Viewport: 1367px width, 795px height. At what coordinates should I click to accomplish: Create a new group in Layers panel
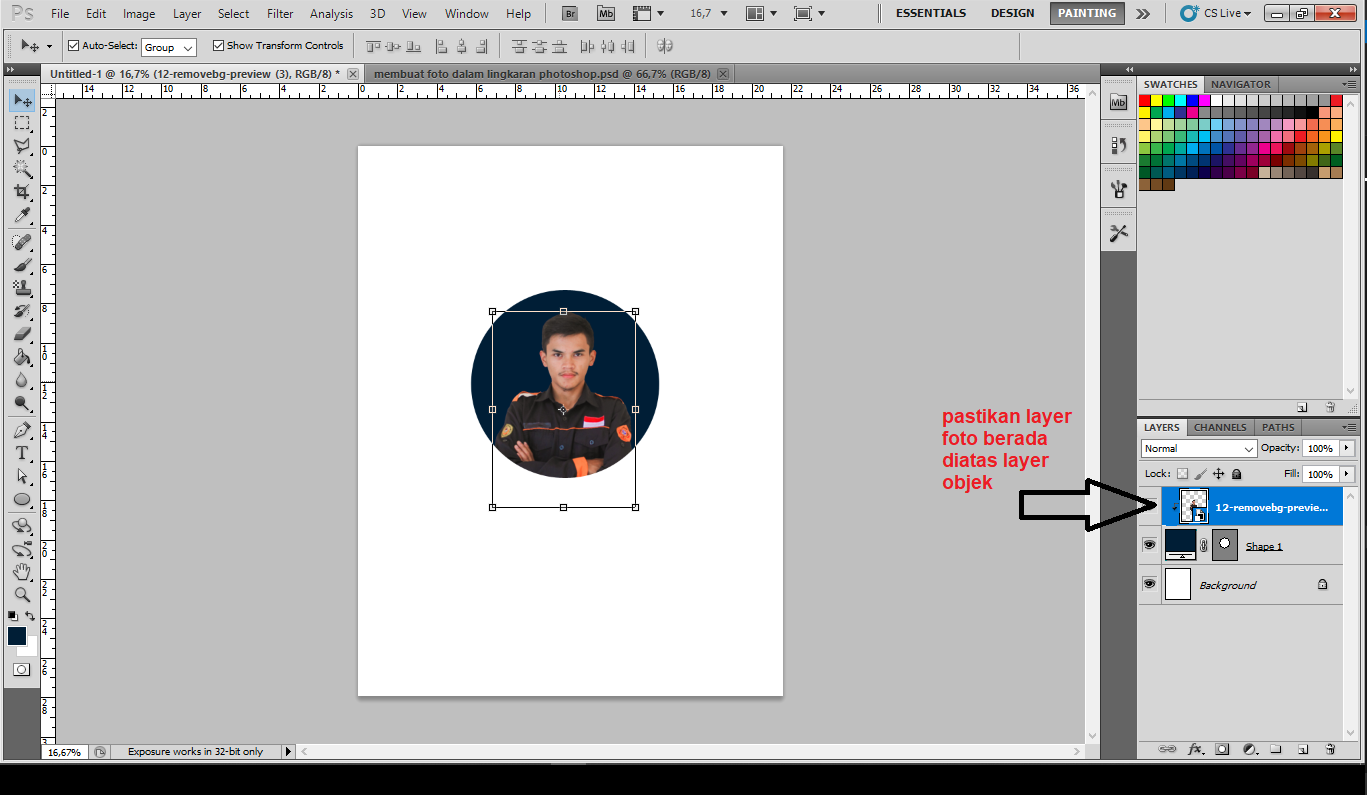[x=1276, y=748]
